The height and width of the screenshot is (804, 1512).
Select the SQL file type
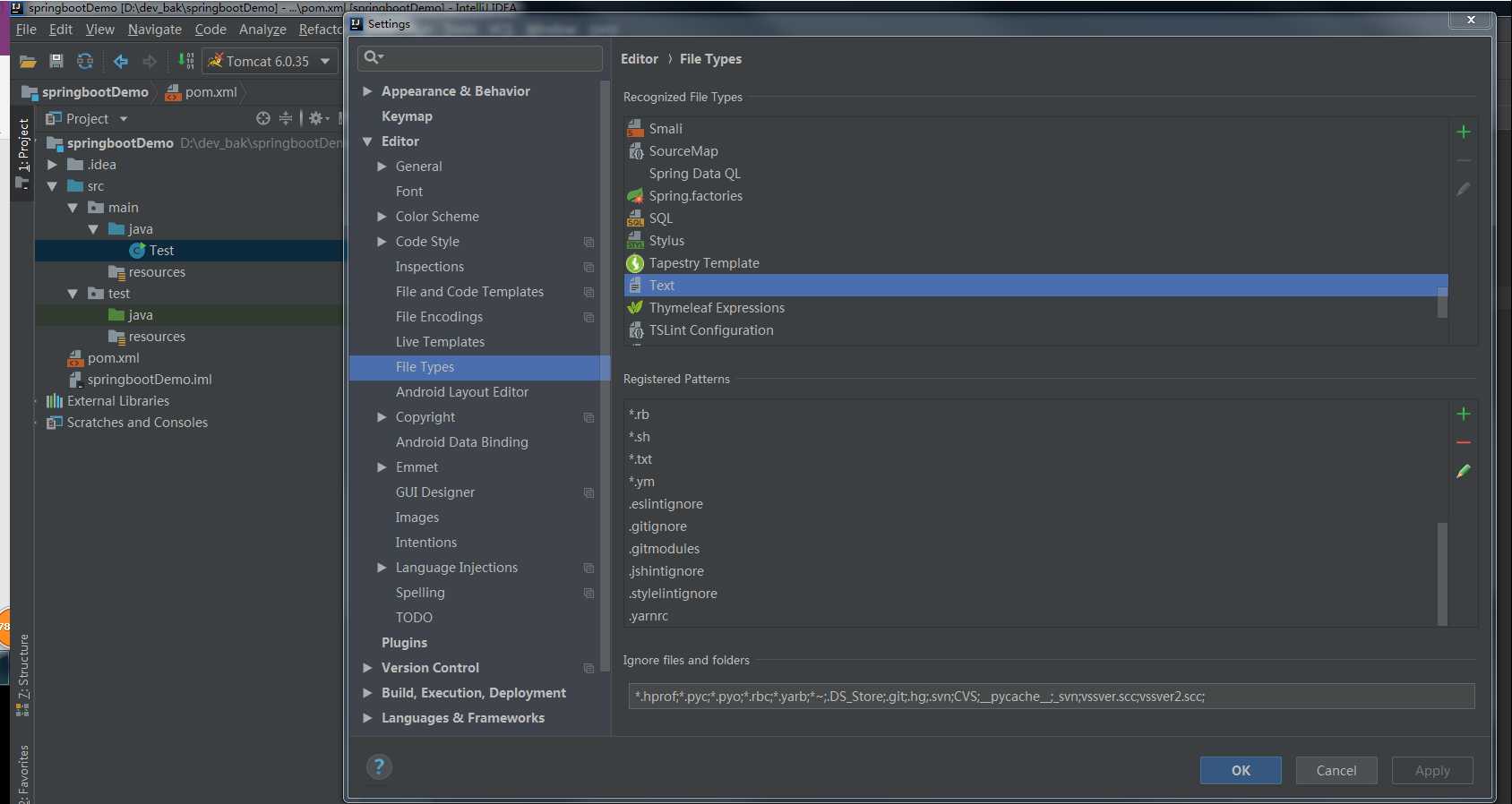pyautogui.click(x=1035, y=218)
